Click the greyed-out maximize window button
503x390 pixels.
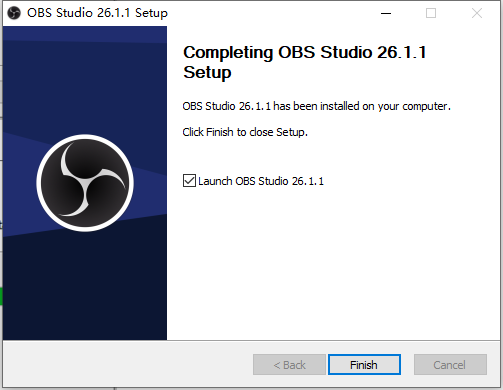(431, 13)
